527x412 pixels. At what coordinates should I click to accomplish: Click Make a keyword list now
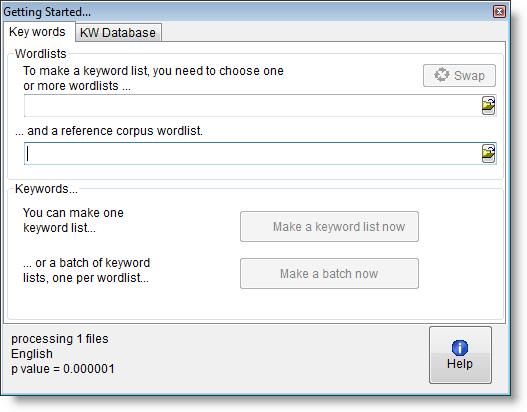point(329,226)
